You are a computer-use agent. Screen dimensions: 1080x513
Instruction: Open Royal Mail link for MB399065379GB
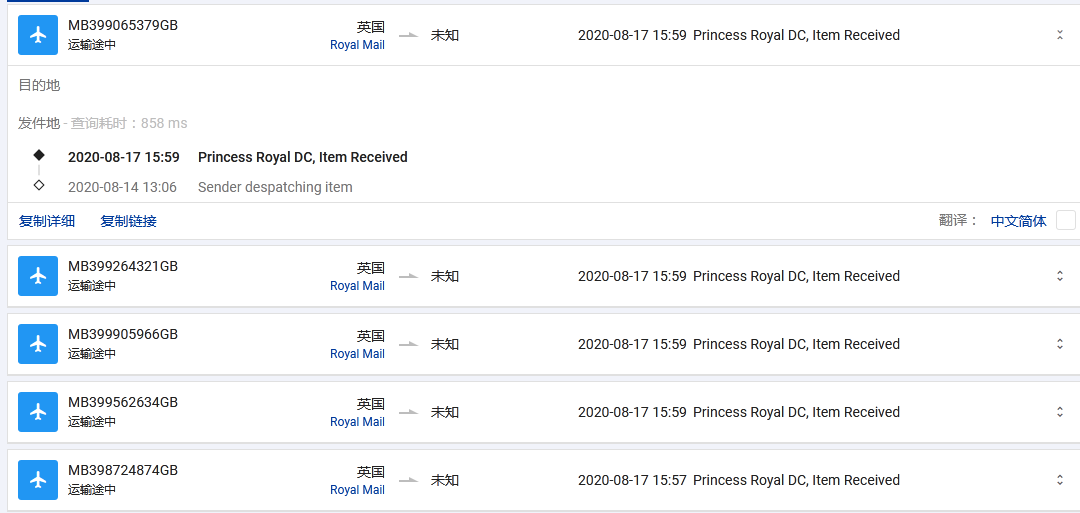coord(357,45)
